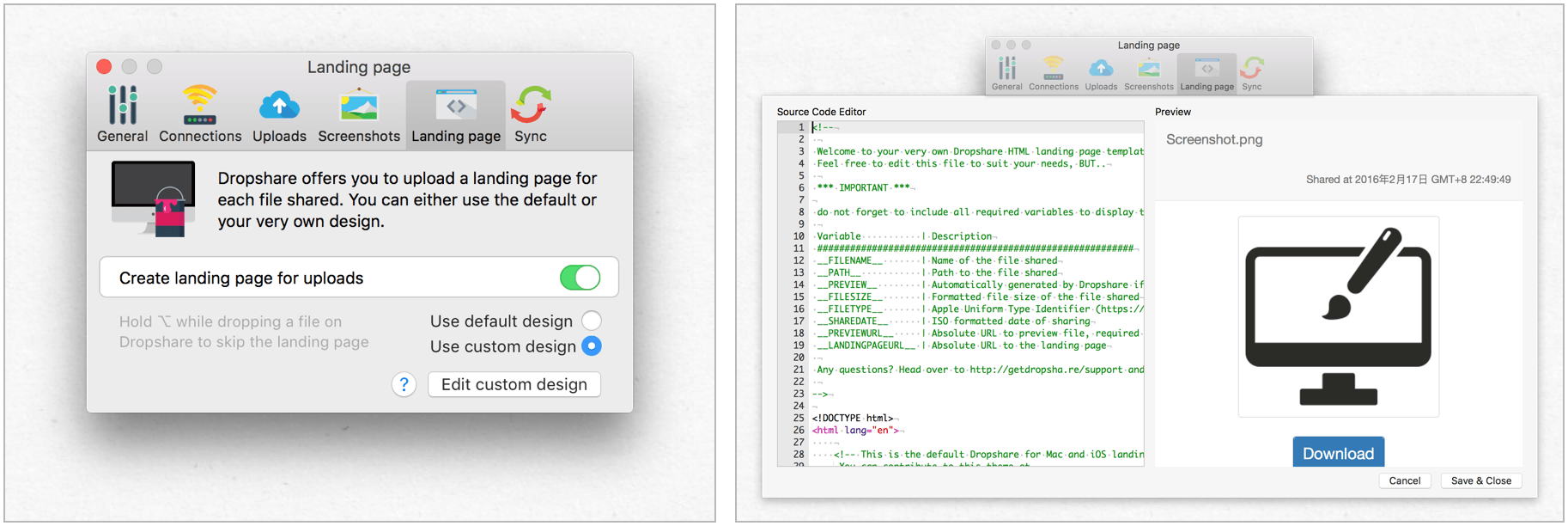
Task: Open the Sync pane in the large preferences window
Action: pos(531,115)
